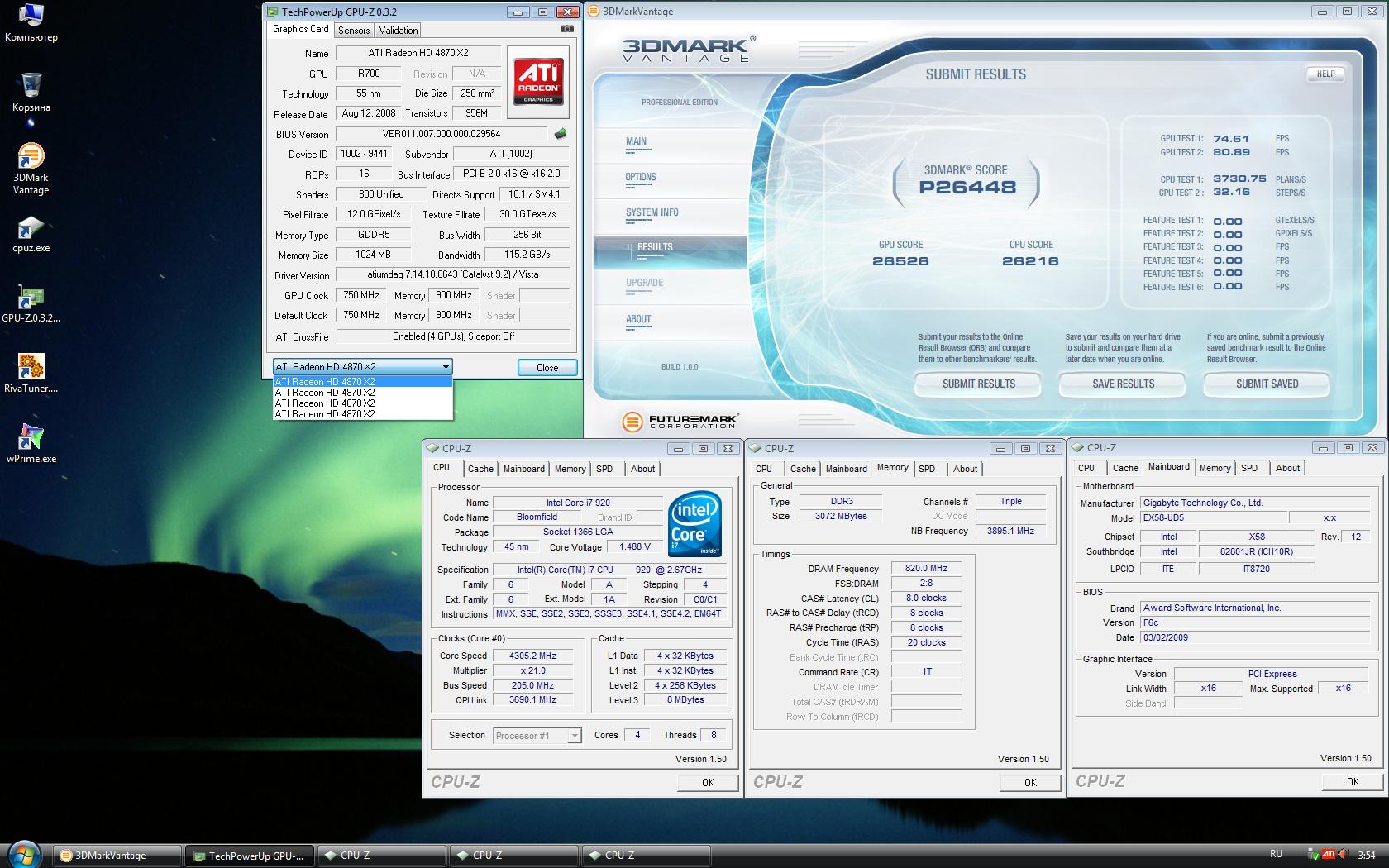Open the Recycle Bin desktop icon

pos(31,92)
